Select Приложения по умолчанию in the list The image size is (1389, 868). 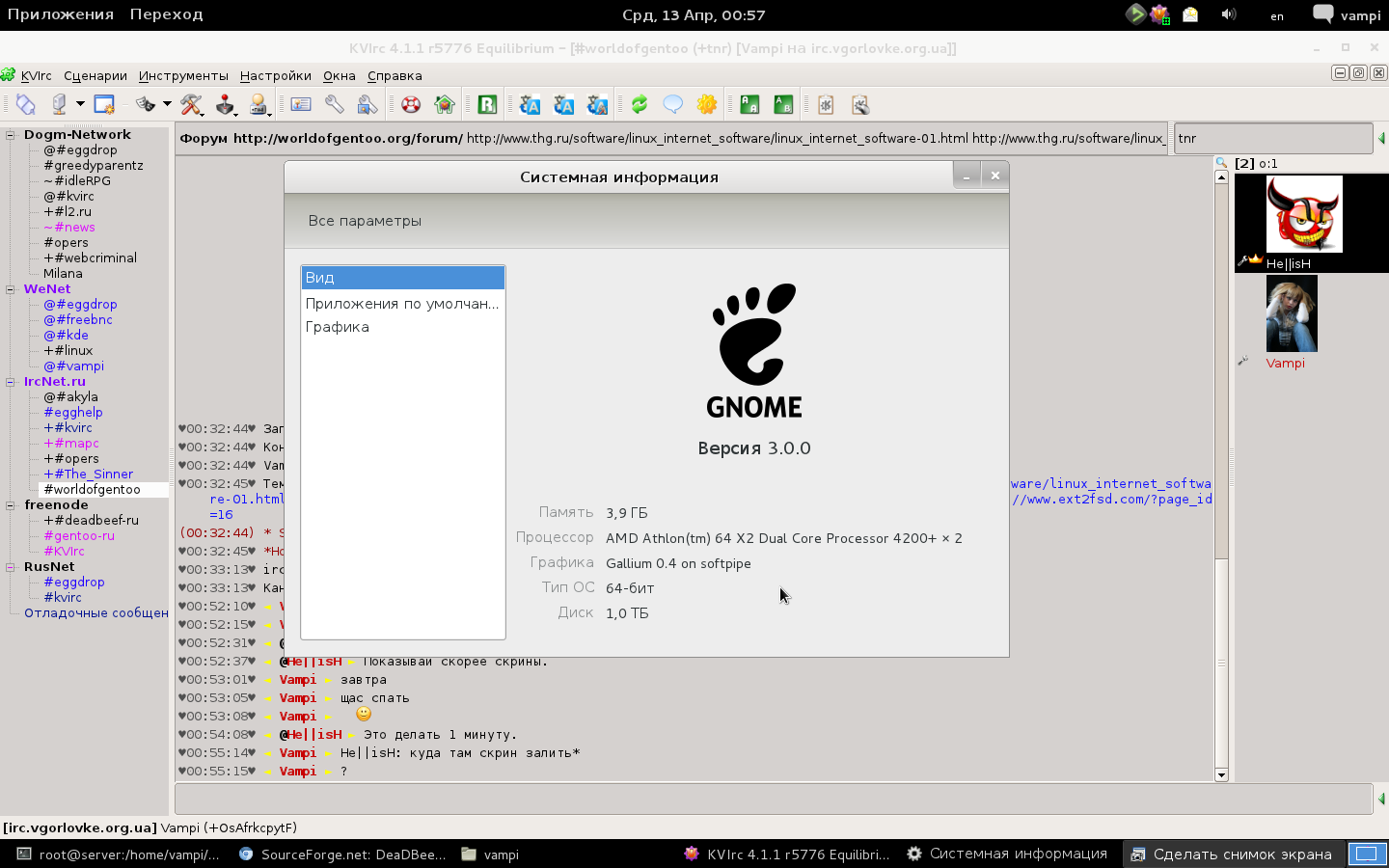(x=403, y=304)
